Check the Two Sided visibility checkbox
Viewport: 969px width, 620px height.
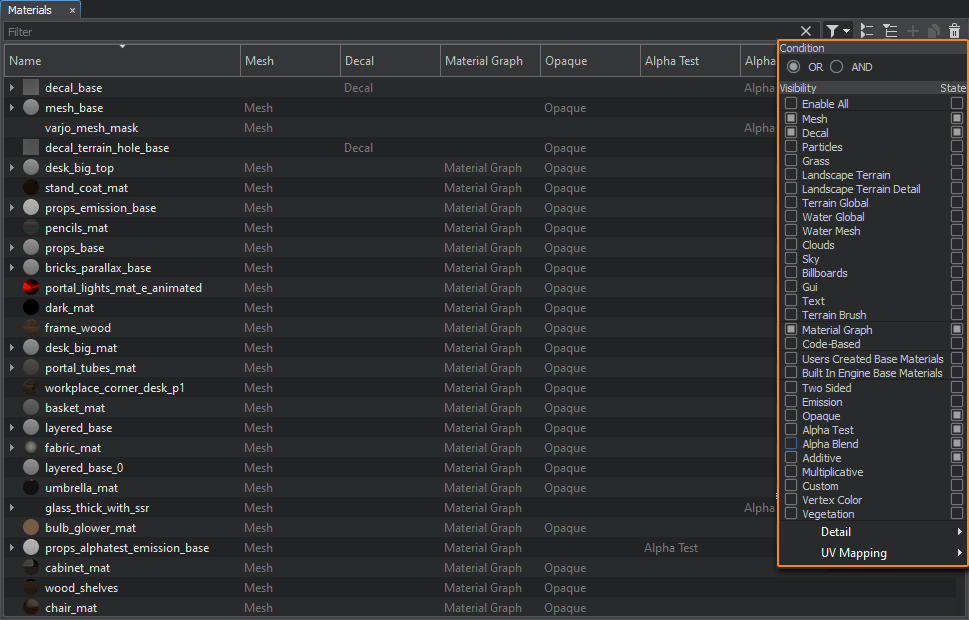pos(791,388)
